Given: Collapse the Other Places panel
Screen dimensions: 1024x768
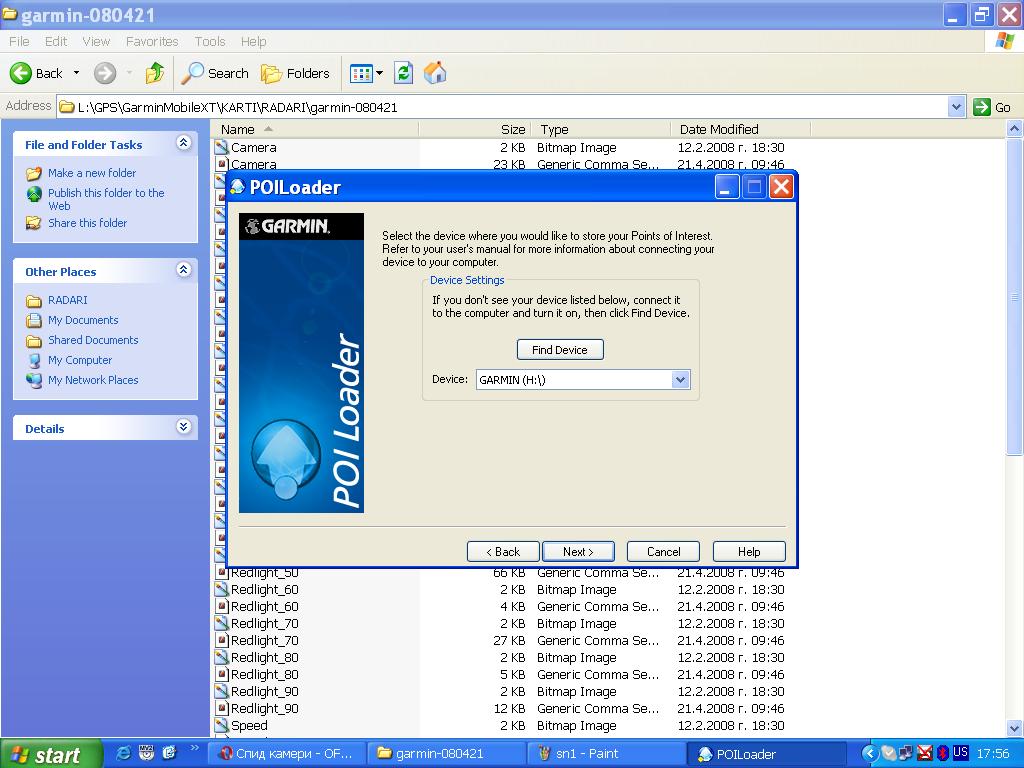Looking at the screenshot, I should coord(184,270).
